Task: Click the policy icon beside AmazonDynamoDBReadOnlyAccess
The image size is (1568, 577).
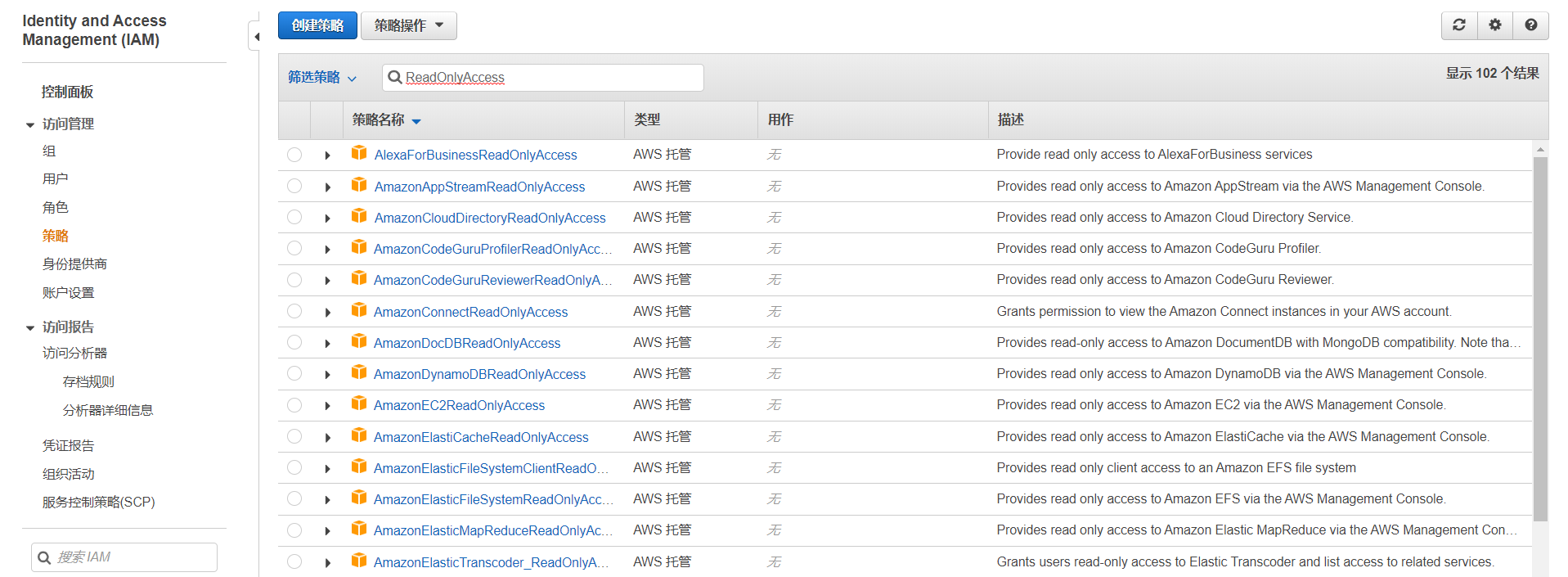Action: 358,372
